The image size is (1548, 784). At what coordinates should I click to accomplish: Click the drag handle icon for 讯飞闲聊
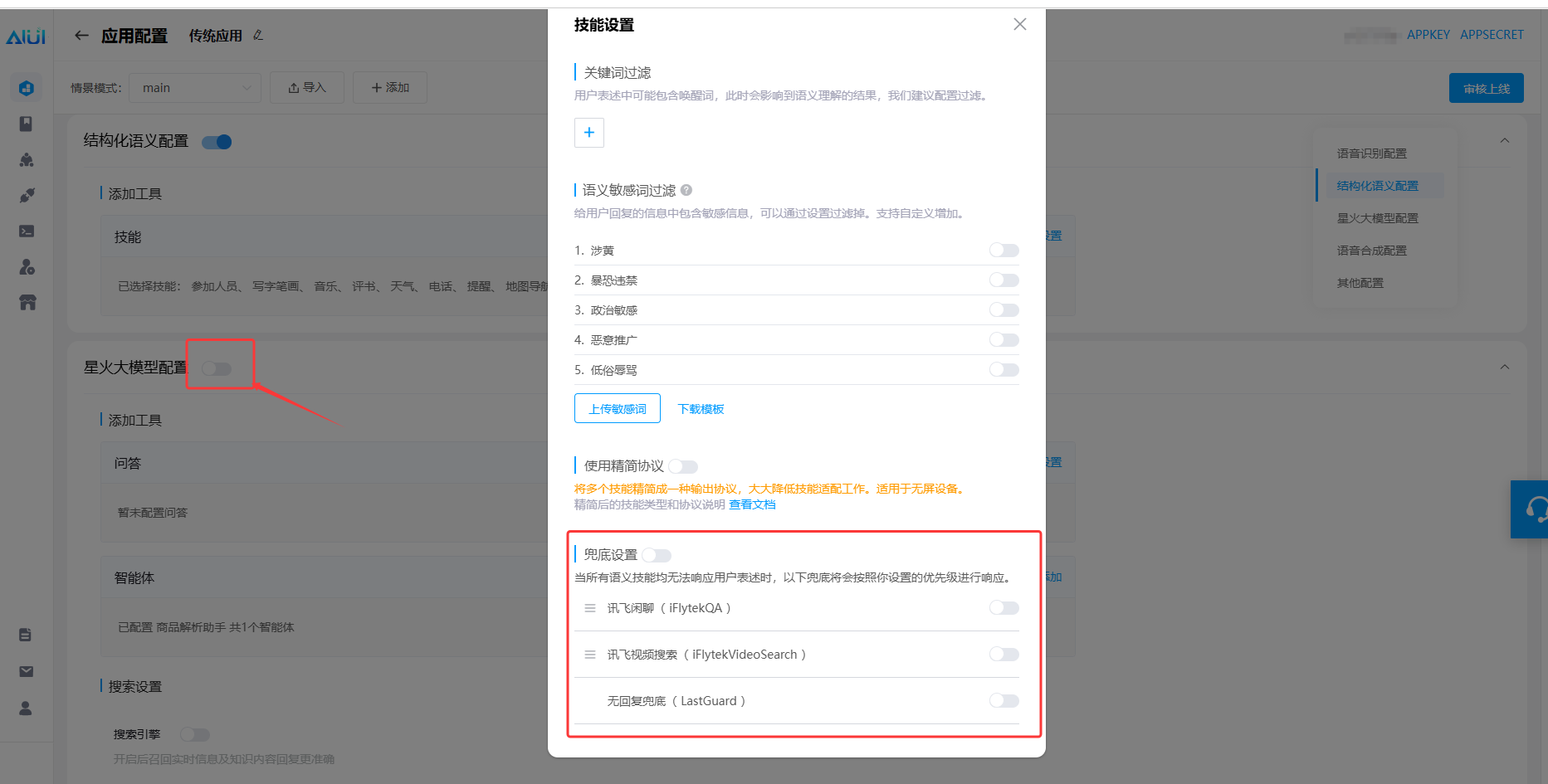tap(590, 608)
